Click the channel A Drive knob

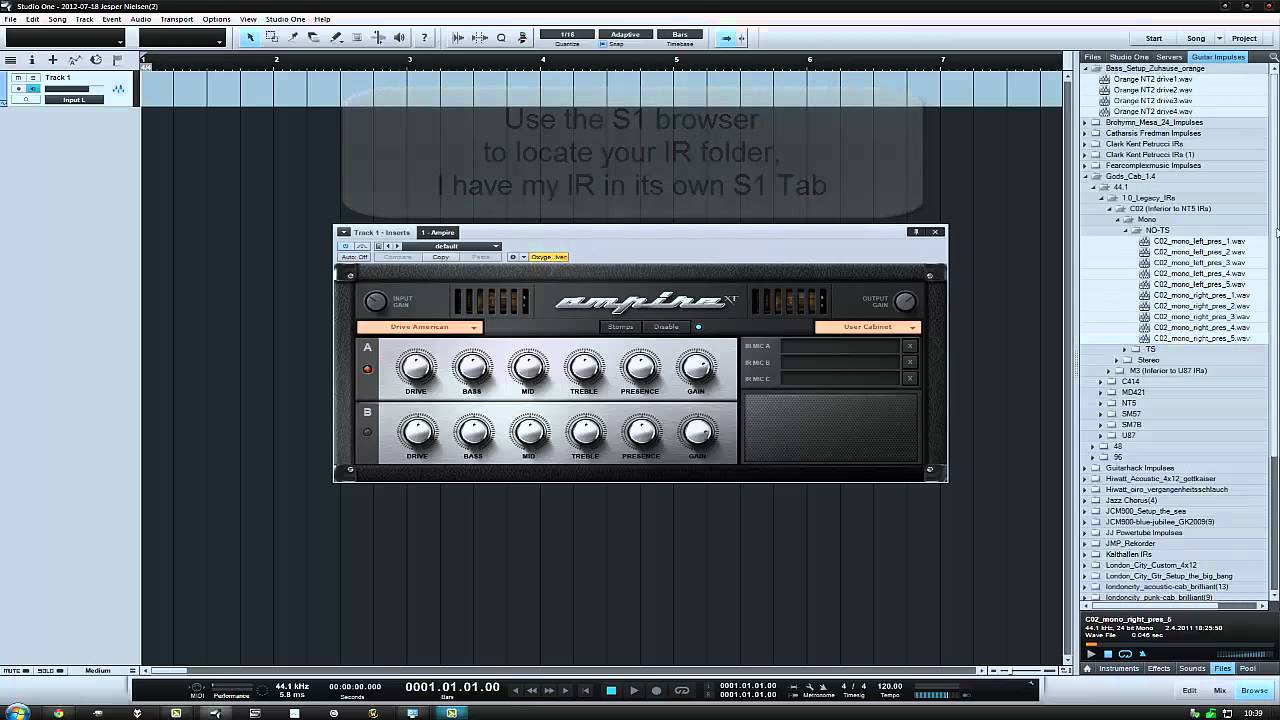[x=416, y=368]
